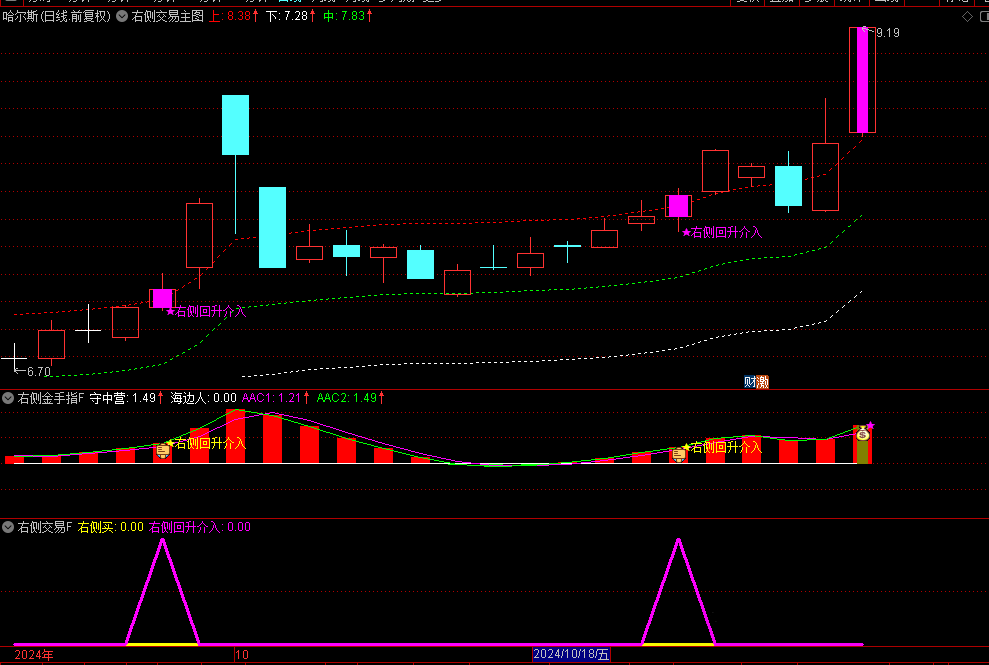Click the second note icon in 右侧金手指F panel

point(679,454)
